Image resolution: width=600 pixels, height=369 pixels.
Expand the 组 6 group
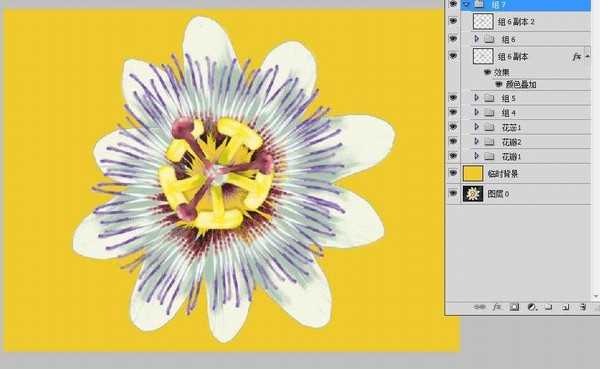(476, 39)
